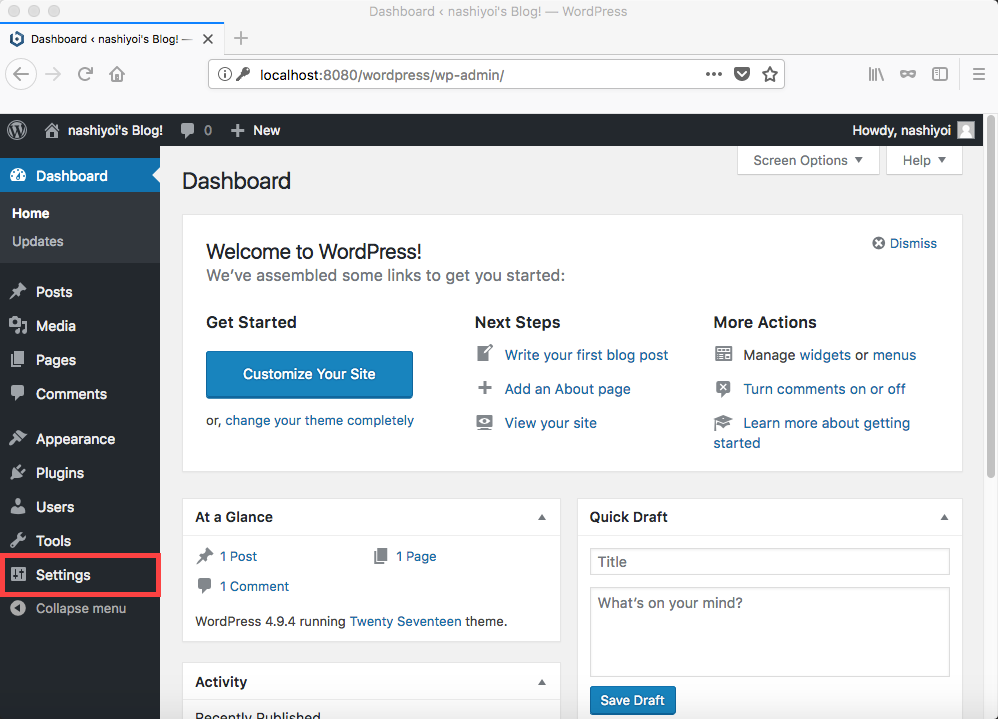
Task: Click the What's on your mind textarea
Action: point(770,632)
